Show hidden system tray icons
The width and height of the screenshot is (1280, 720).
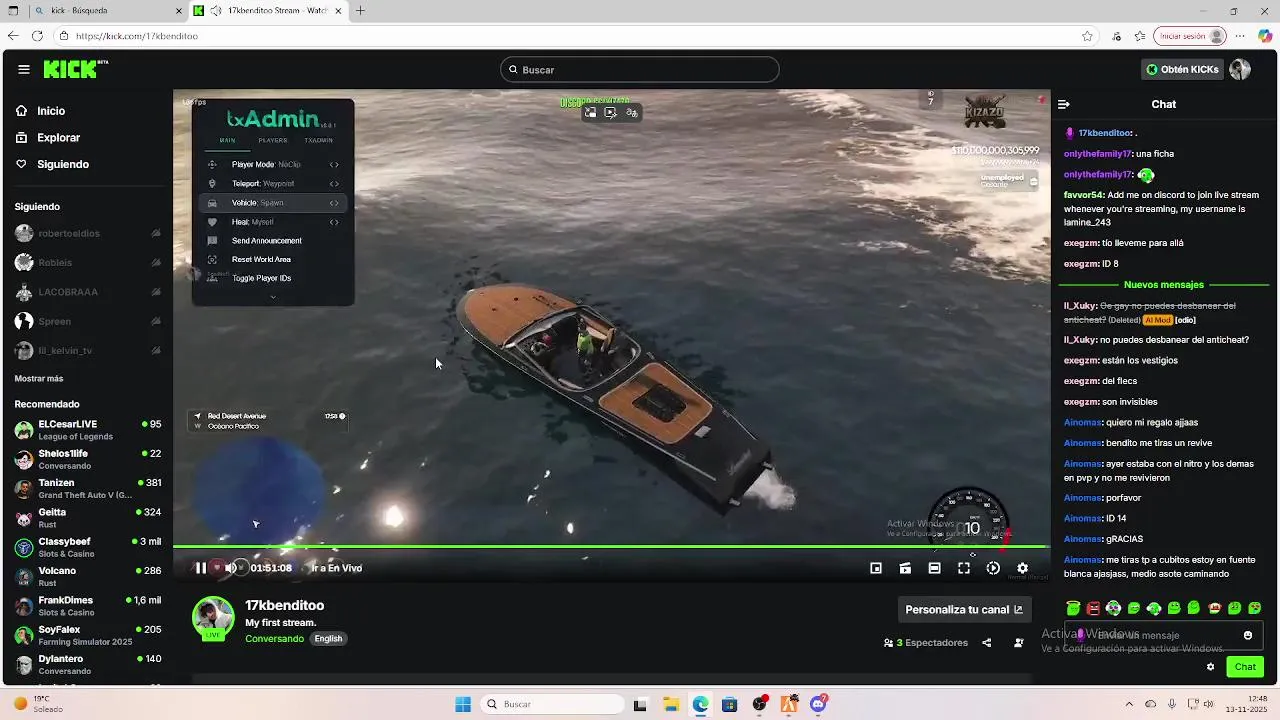(x=1129, y=704)
